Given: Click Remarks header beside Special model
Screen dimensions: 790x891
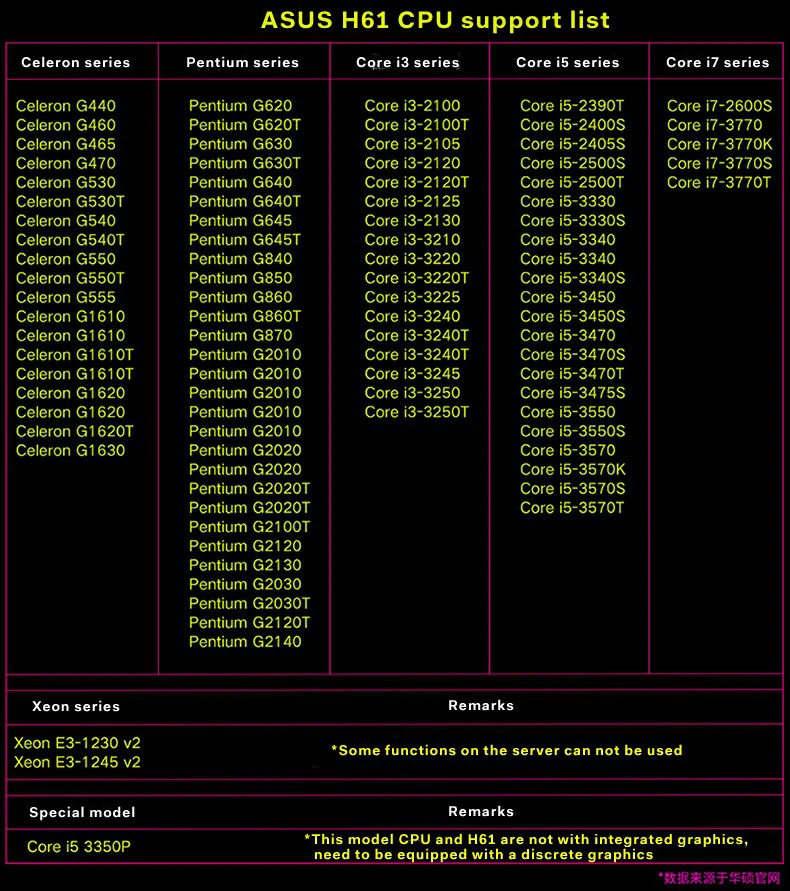Looking at the screenshot, I should (481, 811).
